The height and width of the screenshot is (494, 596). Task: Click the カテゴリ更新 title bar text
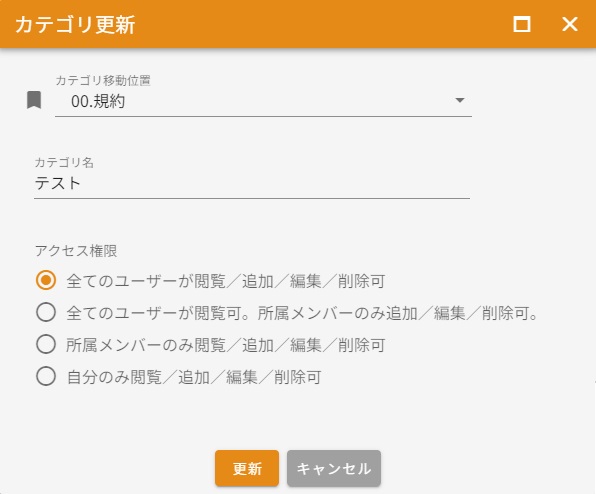[75, 25]
